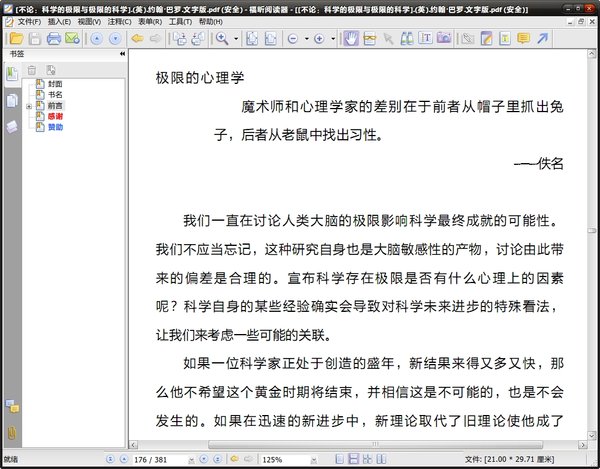Show the pages panel side tab

(x=12, y=101)
